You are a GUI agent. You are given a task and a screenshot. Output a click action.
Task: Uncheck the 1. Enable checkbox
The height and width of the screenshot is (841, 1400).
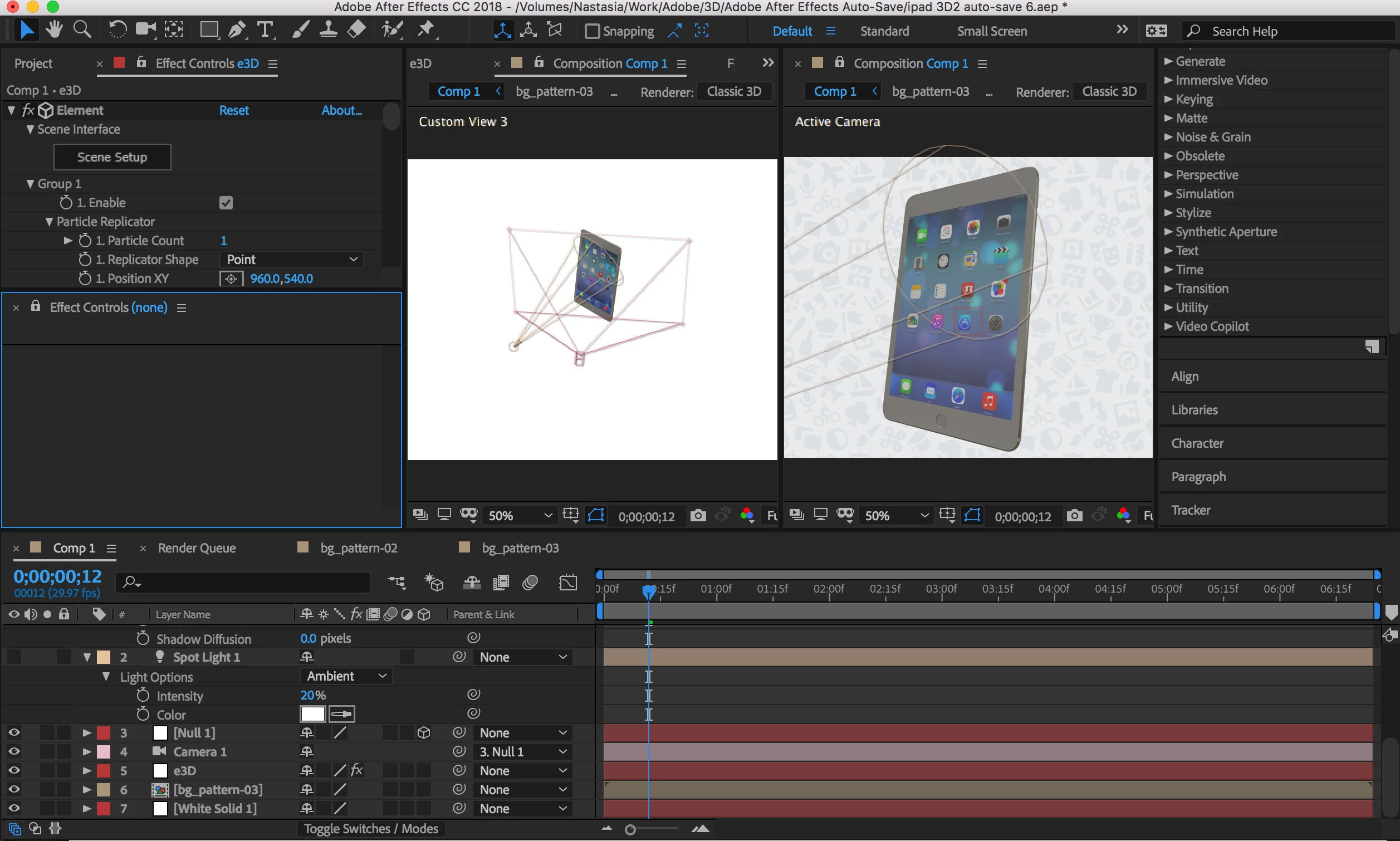tap(226, 203)
